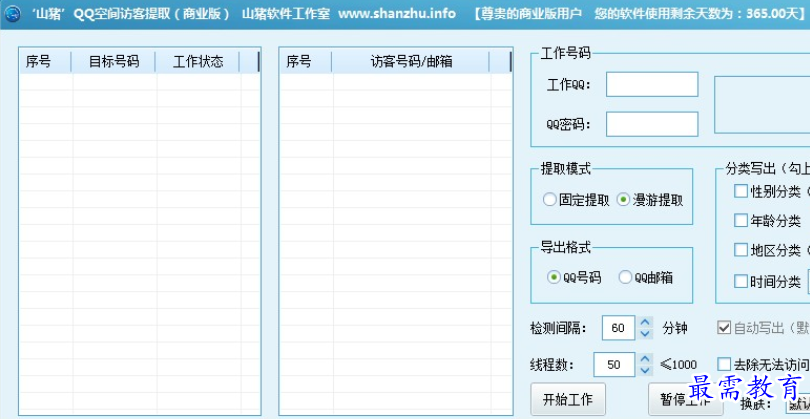Toggle the 自动写出 checkbox
810x419 pixels.
click(724, 328)
